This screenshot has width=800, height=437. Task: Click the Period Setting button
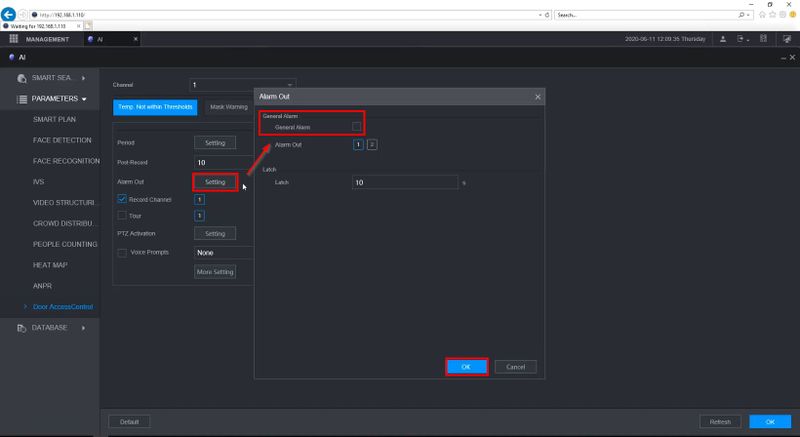click(215, 143)
